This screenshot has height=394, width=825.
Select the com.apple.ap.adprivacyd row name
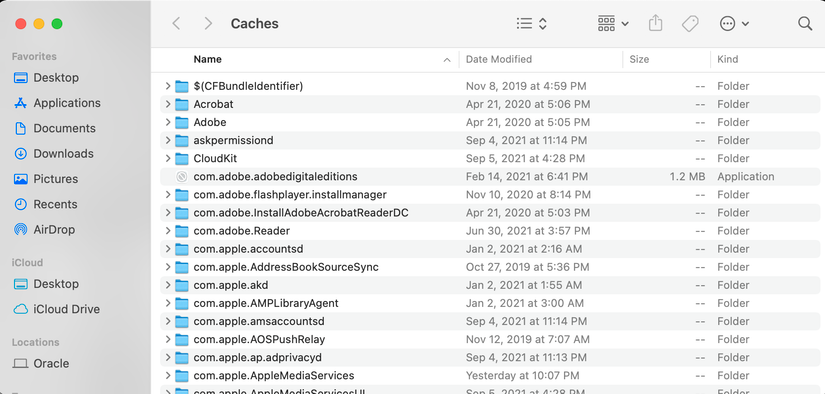click(x=257, y=358)
